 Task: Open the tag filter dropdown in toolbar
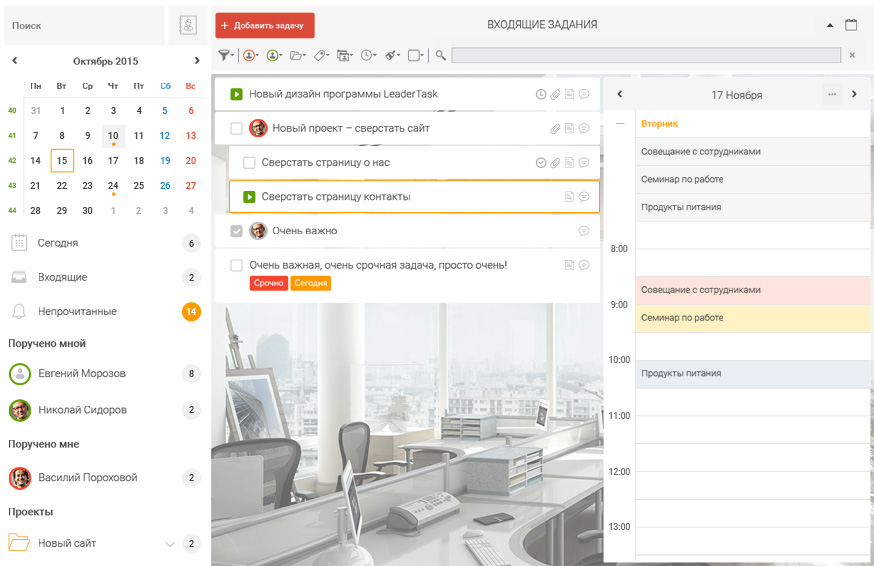coord(321,55)
